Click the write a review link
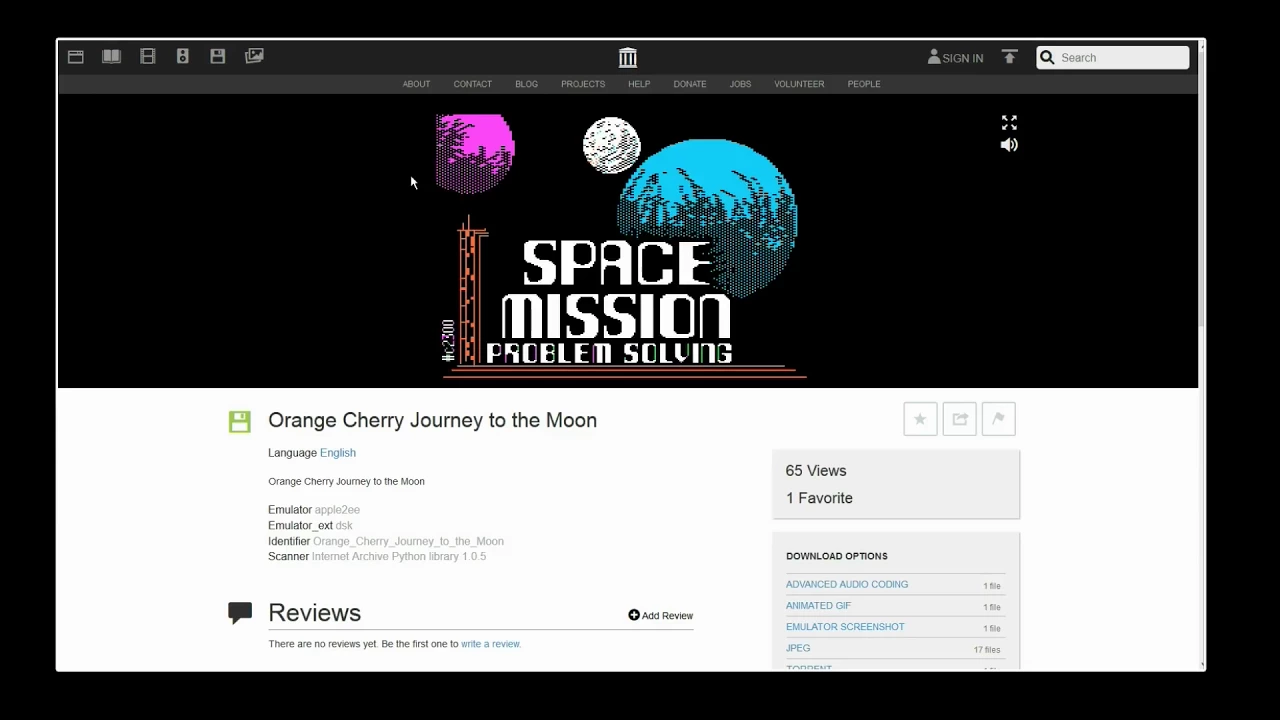 pos(491,644)
